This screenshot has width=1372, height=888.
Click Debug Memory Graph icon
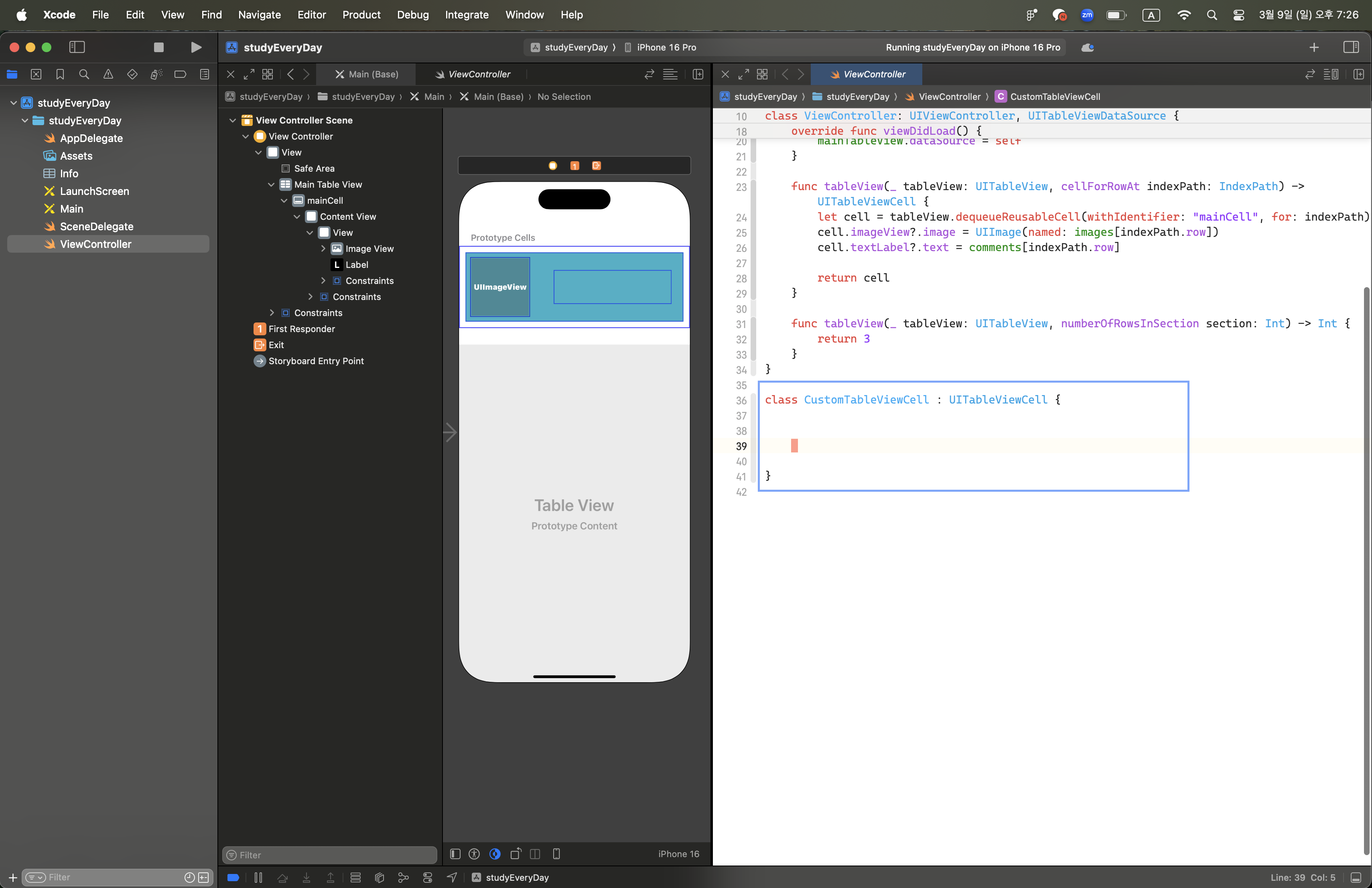pos(404,878)
